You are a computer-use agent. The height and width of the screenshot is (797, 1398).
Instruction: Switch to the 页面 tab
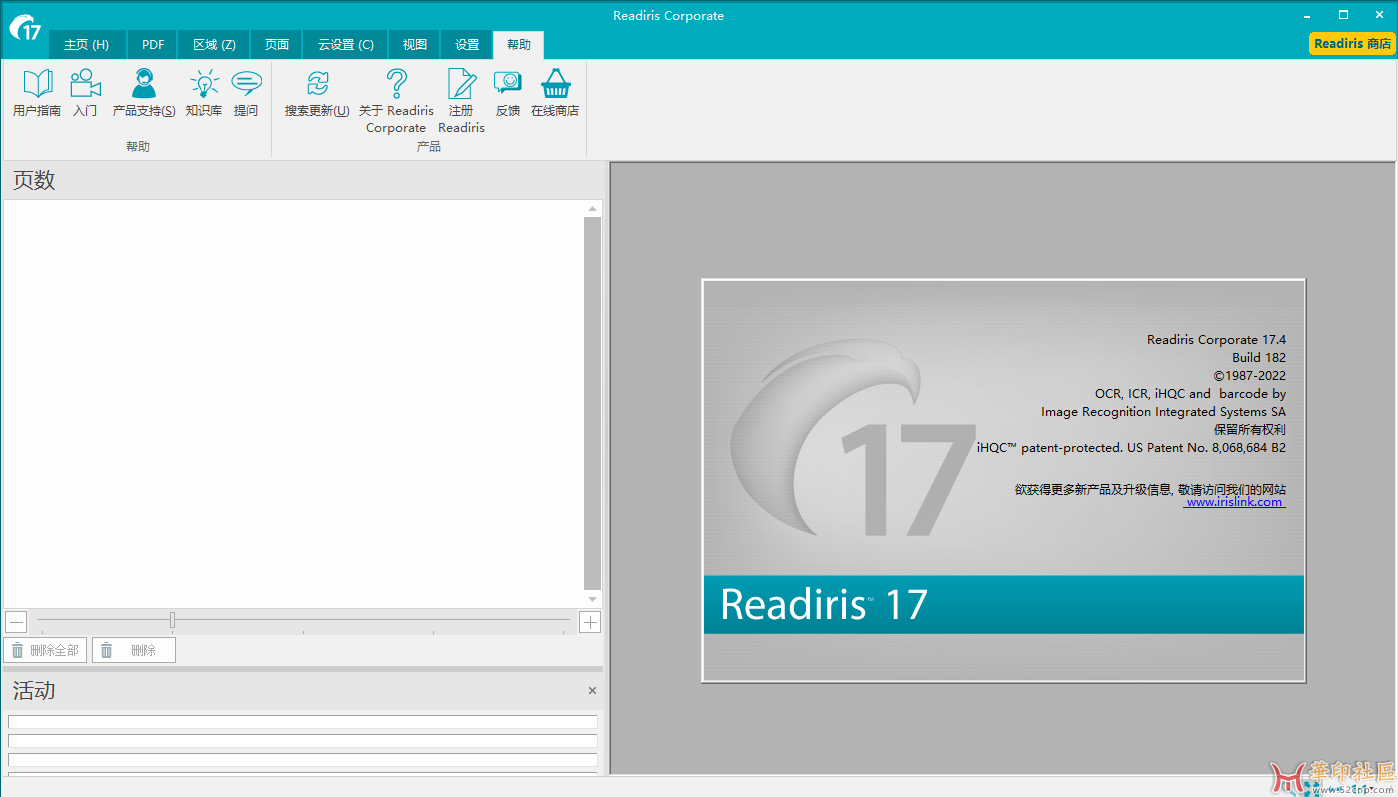click(x=277, y=45)
